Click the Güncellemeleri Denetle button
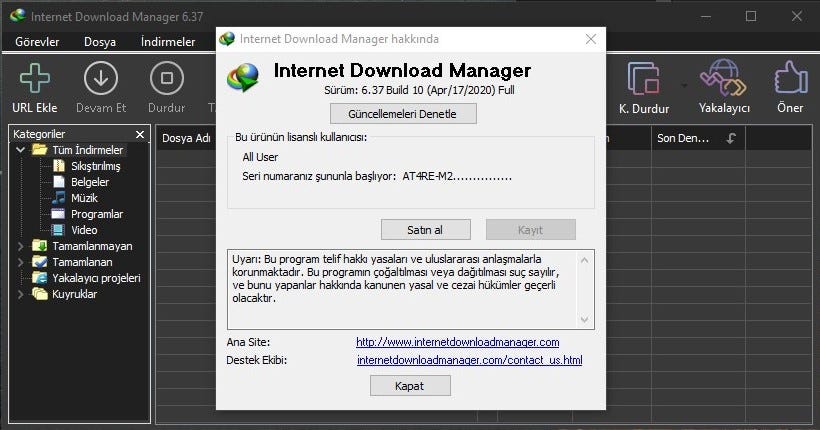 [x=403, y=114]
